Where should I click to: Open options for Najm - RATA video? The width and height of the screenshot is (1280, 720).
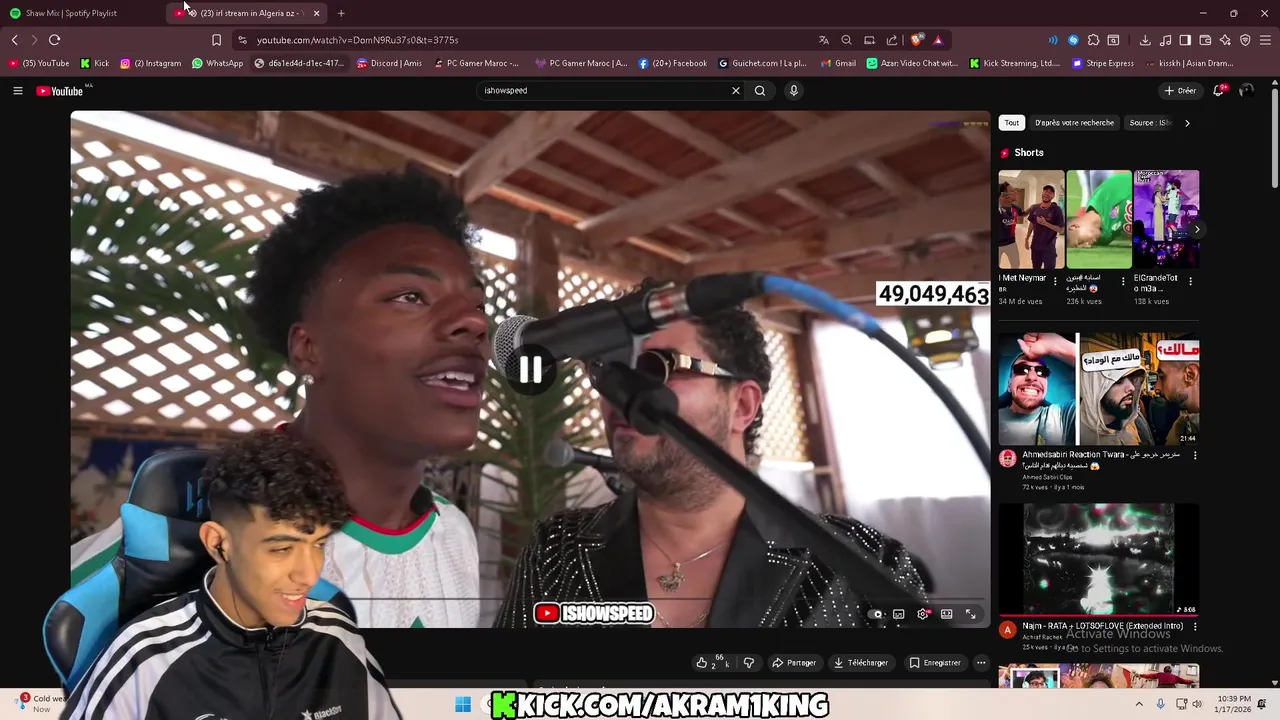tap(1194, 627)
